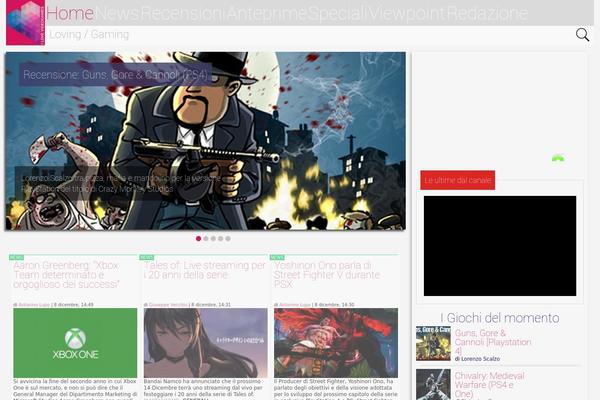Click the NEWS tag on Tales of article
This screenshot has width=600, height=400.
[x=147, y=258]
